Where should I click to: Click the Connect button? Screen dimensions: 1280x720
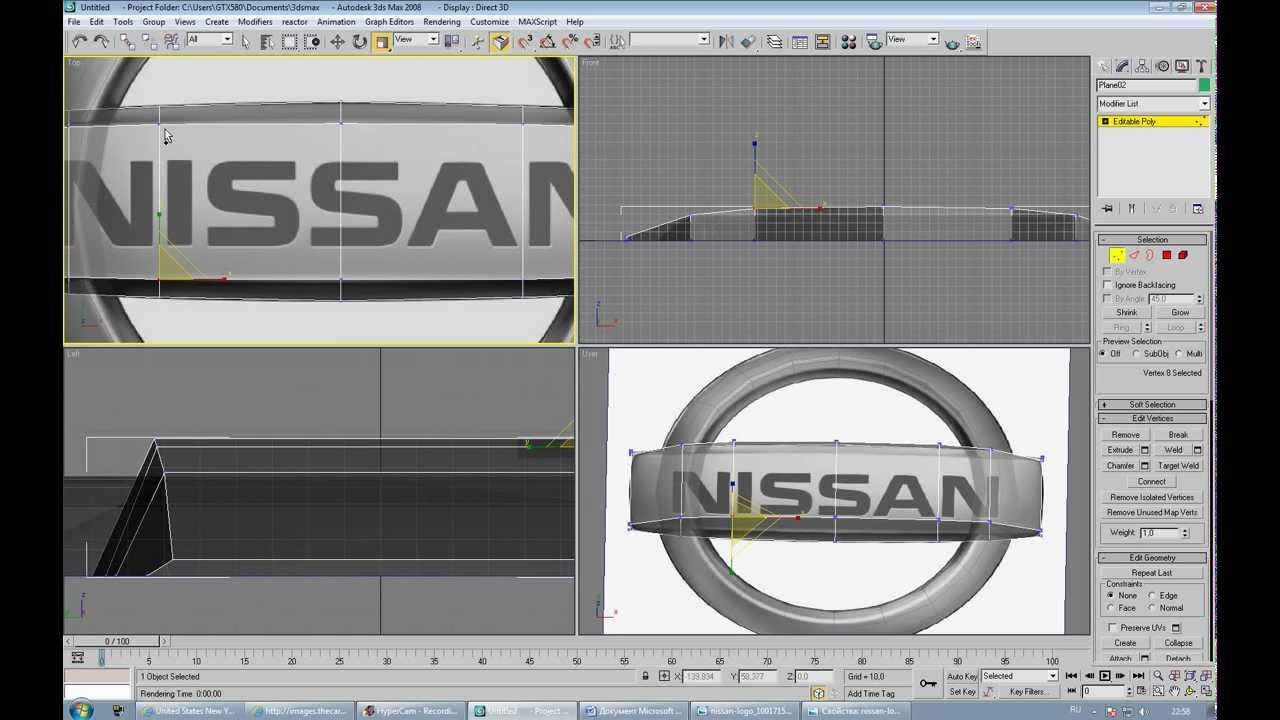coord(1152,482)
